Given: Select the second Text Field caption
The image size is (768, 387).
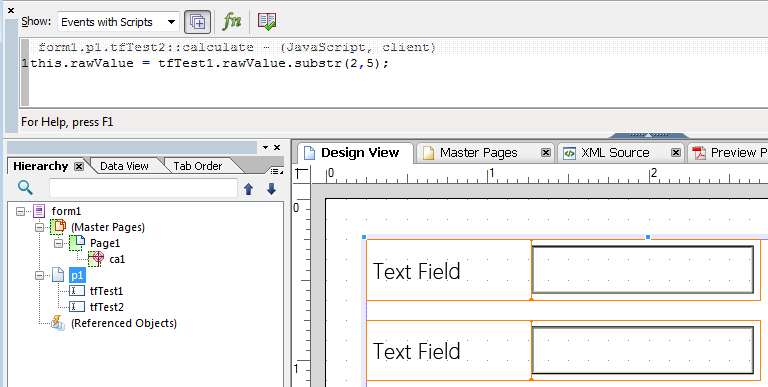Looking at the screenshot, I should point(416,351).
